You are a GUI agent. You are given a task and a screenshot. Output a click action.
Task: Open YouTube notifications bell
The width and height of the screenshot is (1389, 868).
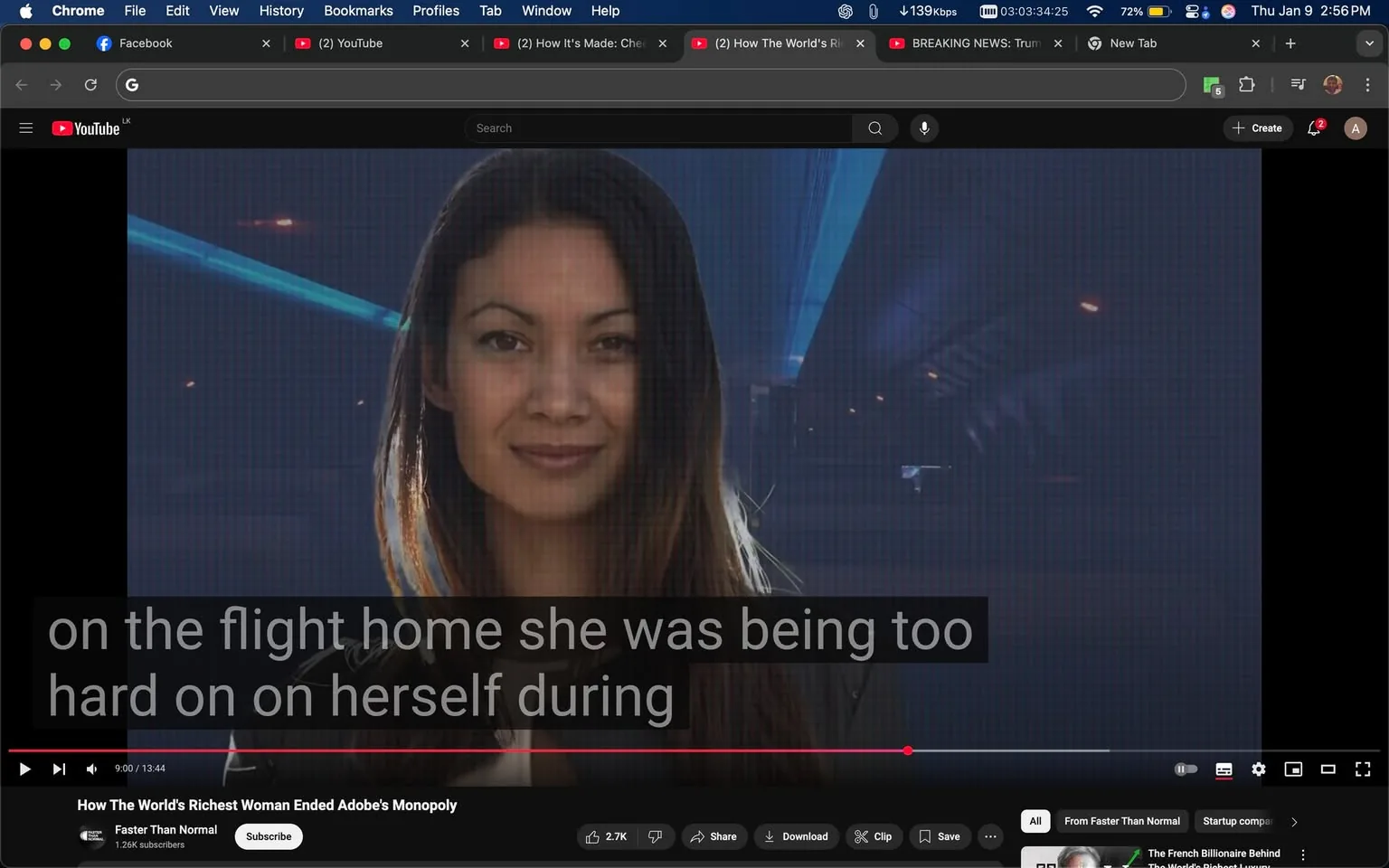coord(1313,127)
